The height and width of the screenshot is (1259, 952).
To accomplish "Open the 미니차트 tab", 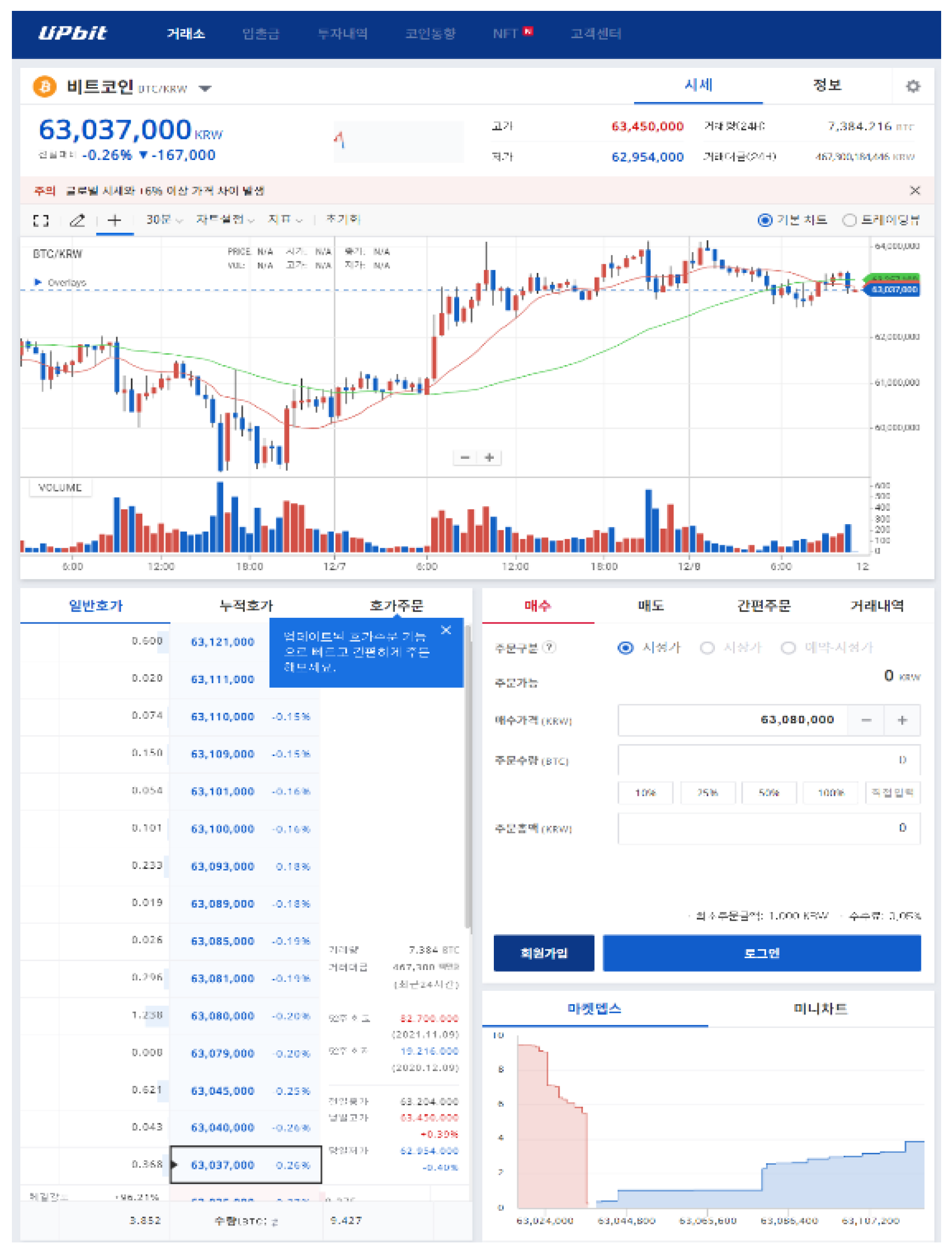I will (x=820, y=1008).
